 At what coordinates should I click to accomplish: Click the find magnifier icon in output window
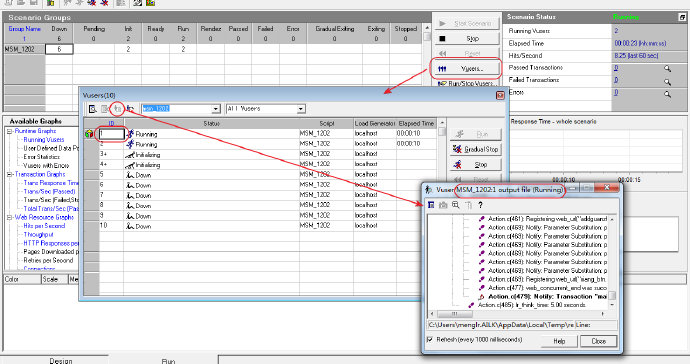455,205
